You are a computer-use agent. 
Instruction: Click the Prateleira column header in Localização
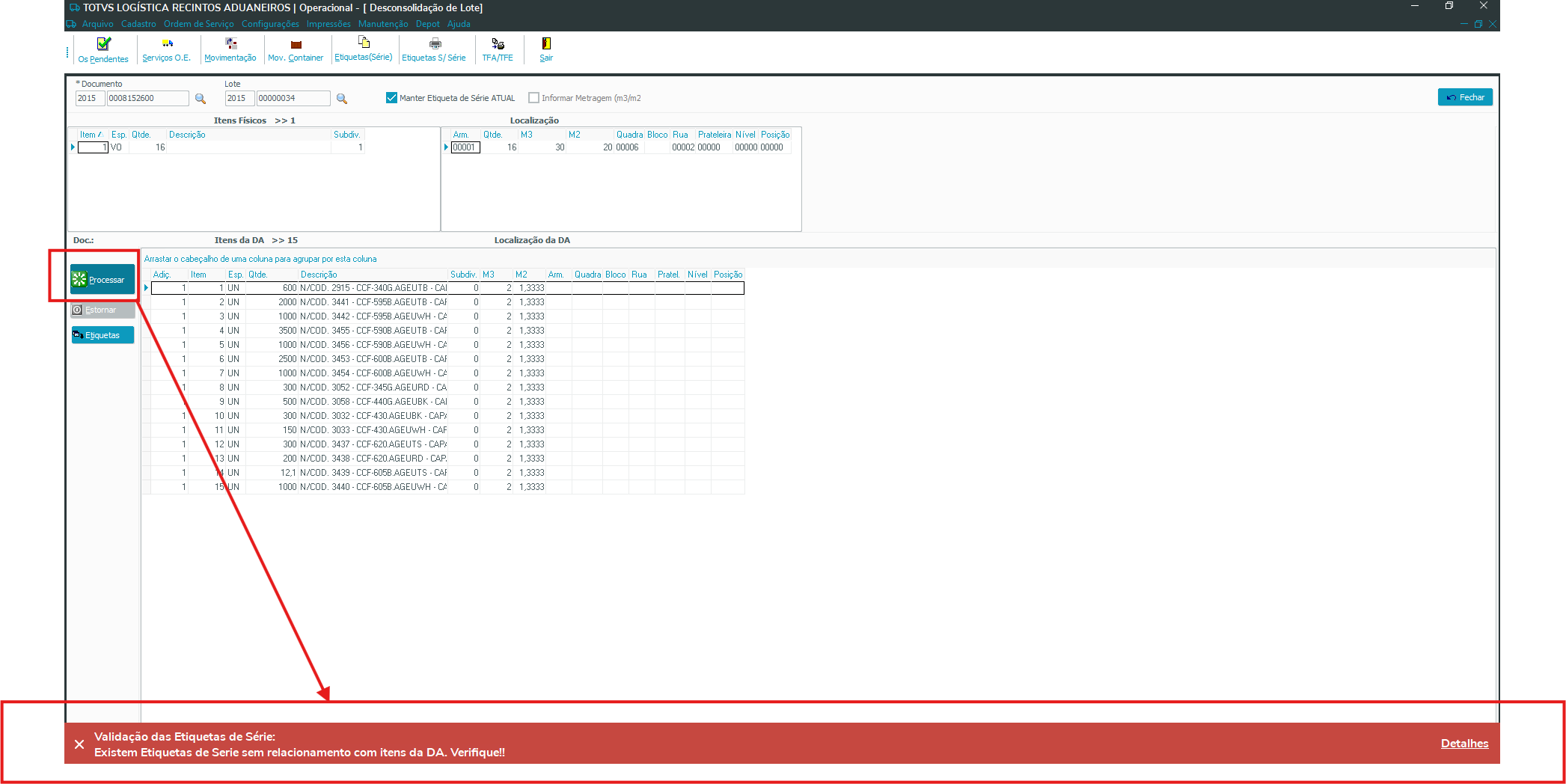[x=715, y=135]
